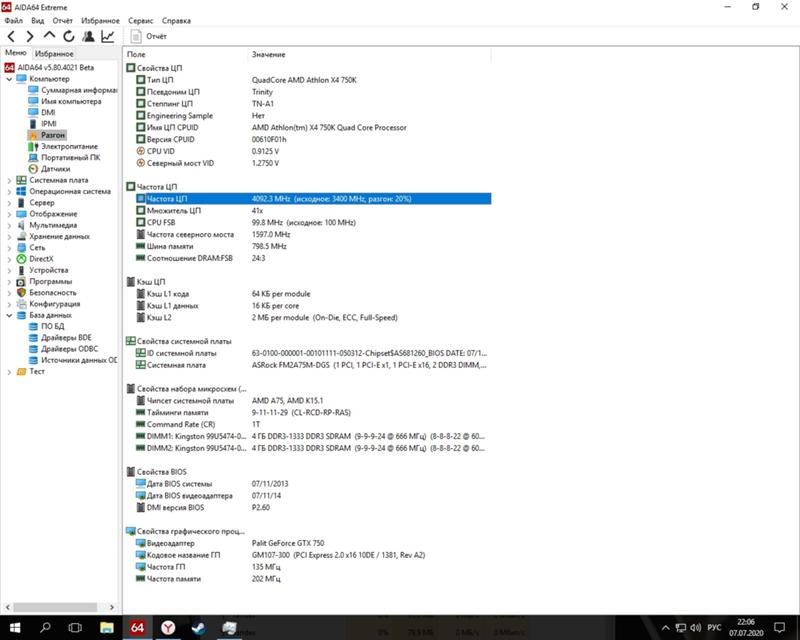Collapse the Компьютер tree node
Image resolution: width=800 pixels, height=640 pixels.
click(x=9, y=79)
